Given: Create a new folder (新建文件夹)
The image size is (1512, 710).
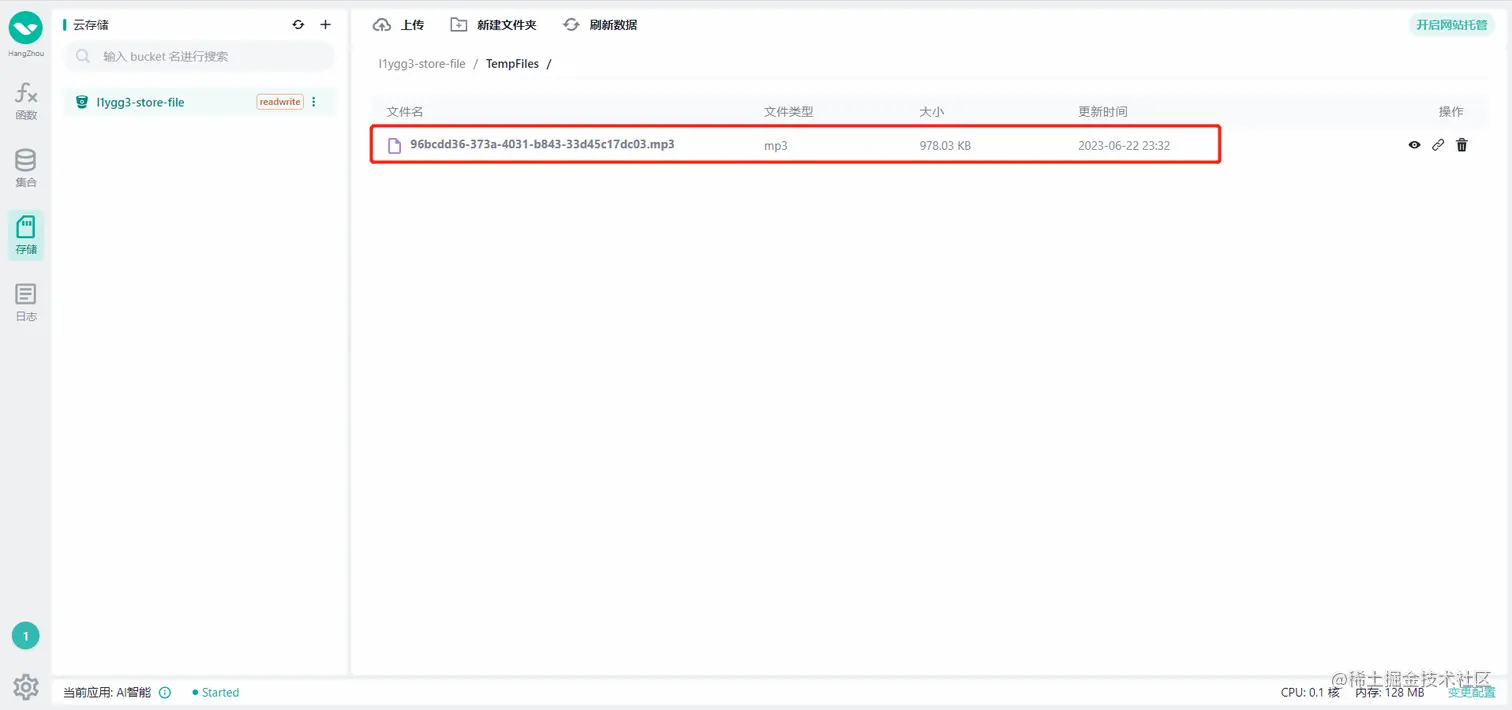Looking at the screenshot, I should [493, 25].
